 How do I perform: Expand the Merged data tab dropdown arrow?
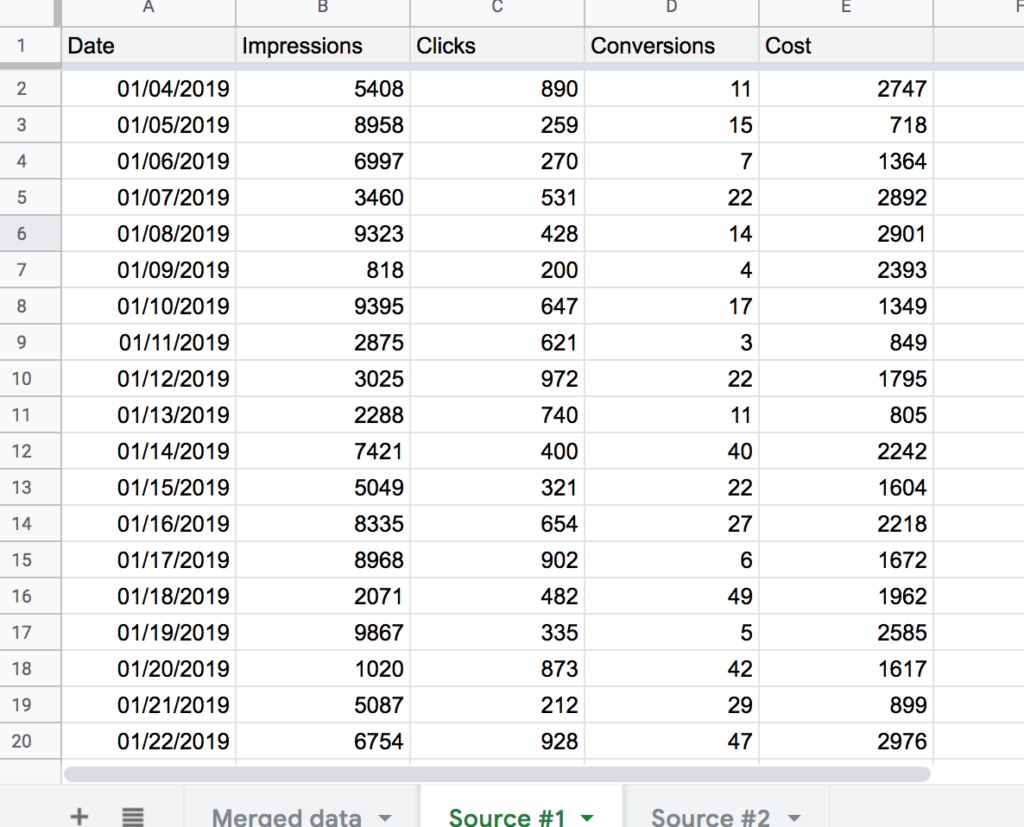pos(385,817)
